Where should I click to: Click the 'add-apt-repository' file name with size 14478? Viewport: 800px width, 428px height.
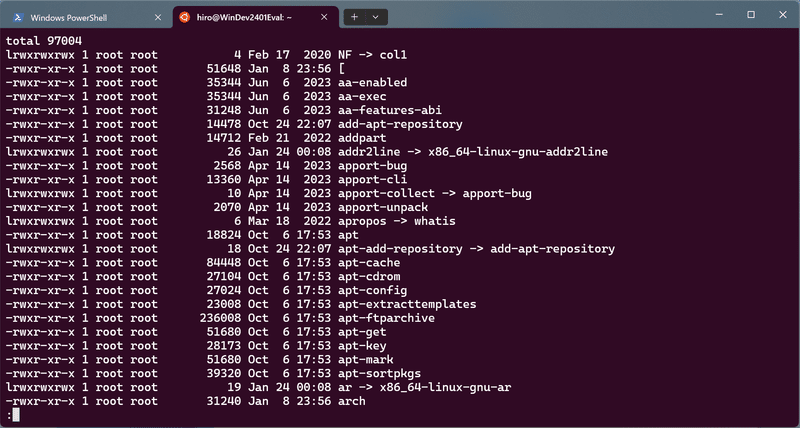pos(400,124)
